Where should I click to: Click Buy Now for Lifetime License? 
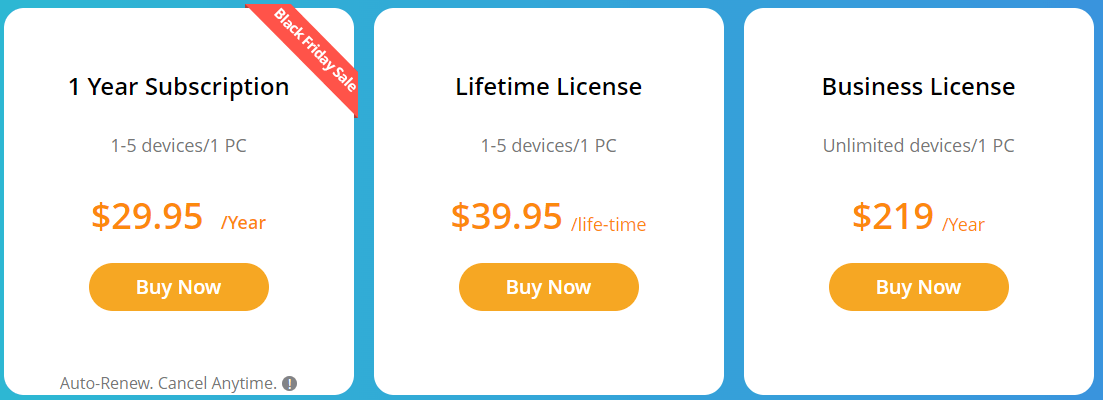(x=549, y=287)
